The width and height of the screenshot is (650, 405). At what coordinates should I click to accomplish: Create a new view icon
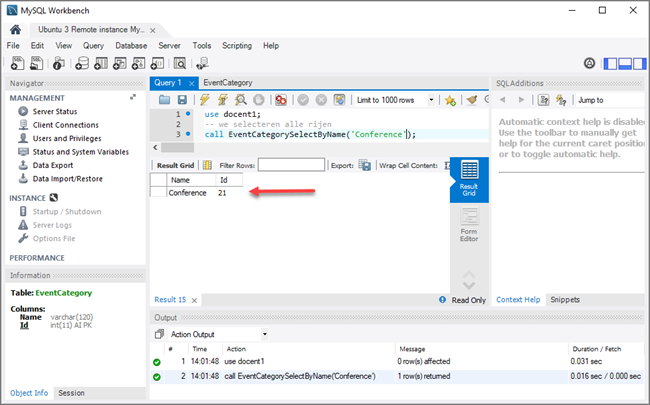point(120,63)
